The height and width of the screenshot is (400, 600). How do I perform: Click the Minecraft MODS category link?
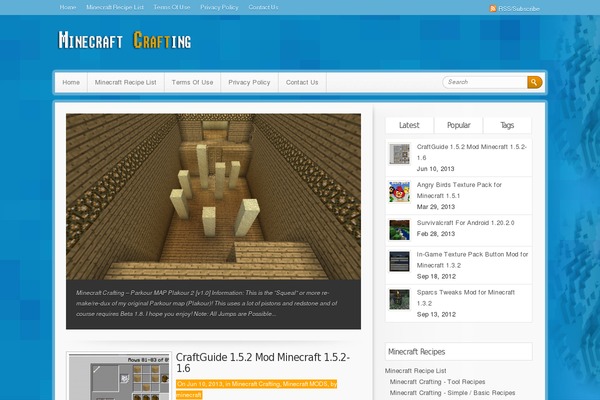tap(305, 384)
